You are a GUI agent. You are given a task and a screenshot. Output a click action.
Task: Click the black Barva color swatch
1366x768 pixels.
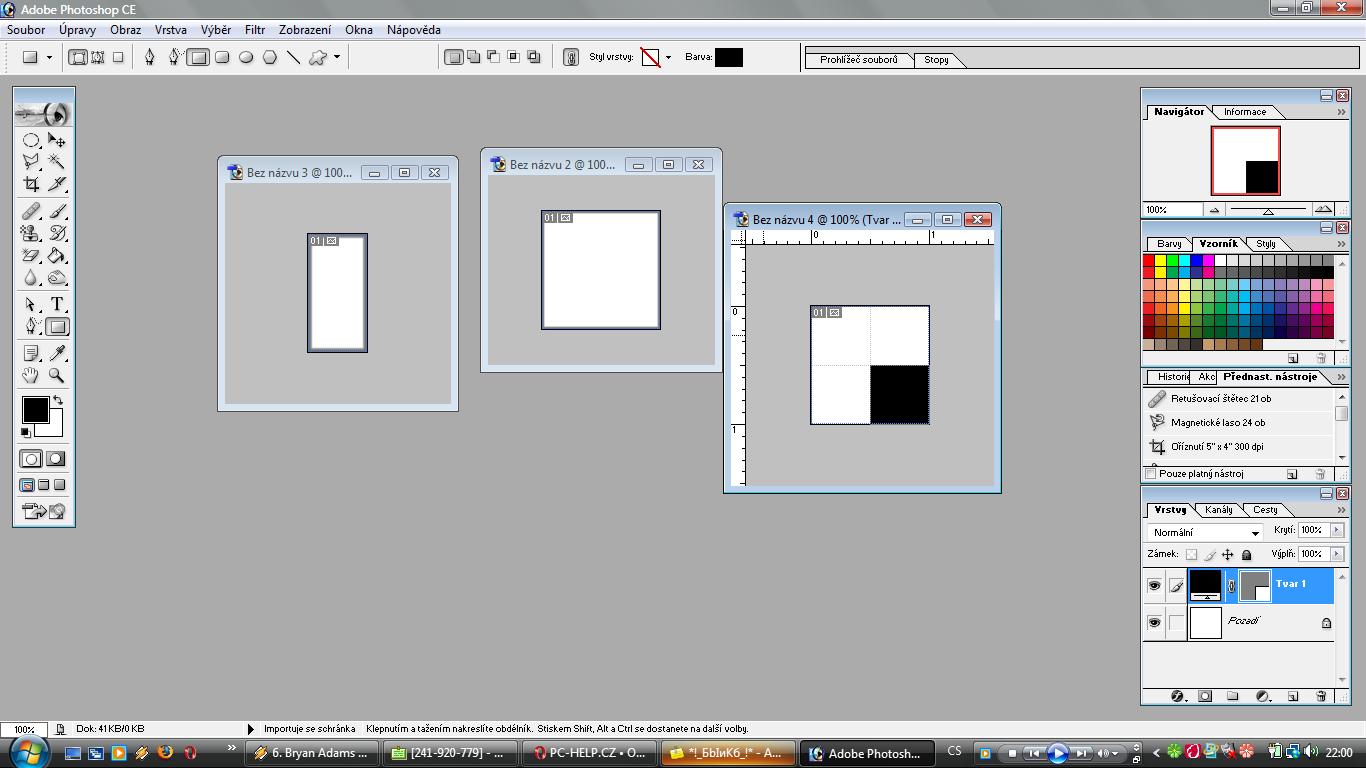click(x=728, y=58)
